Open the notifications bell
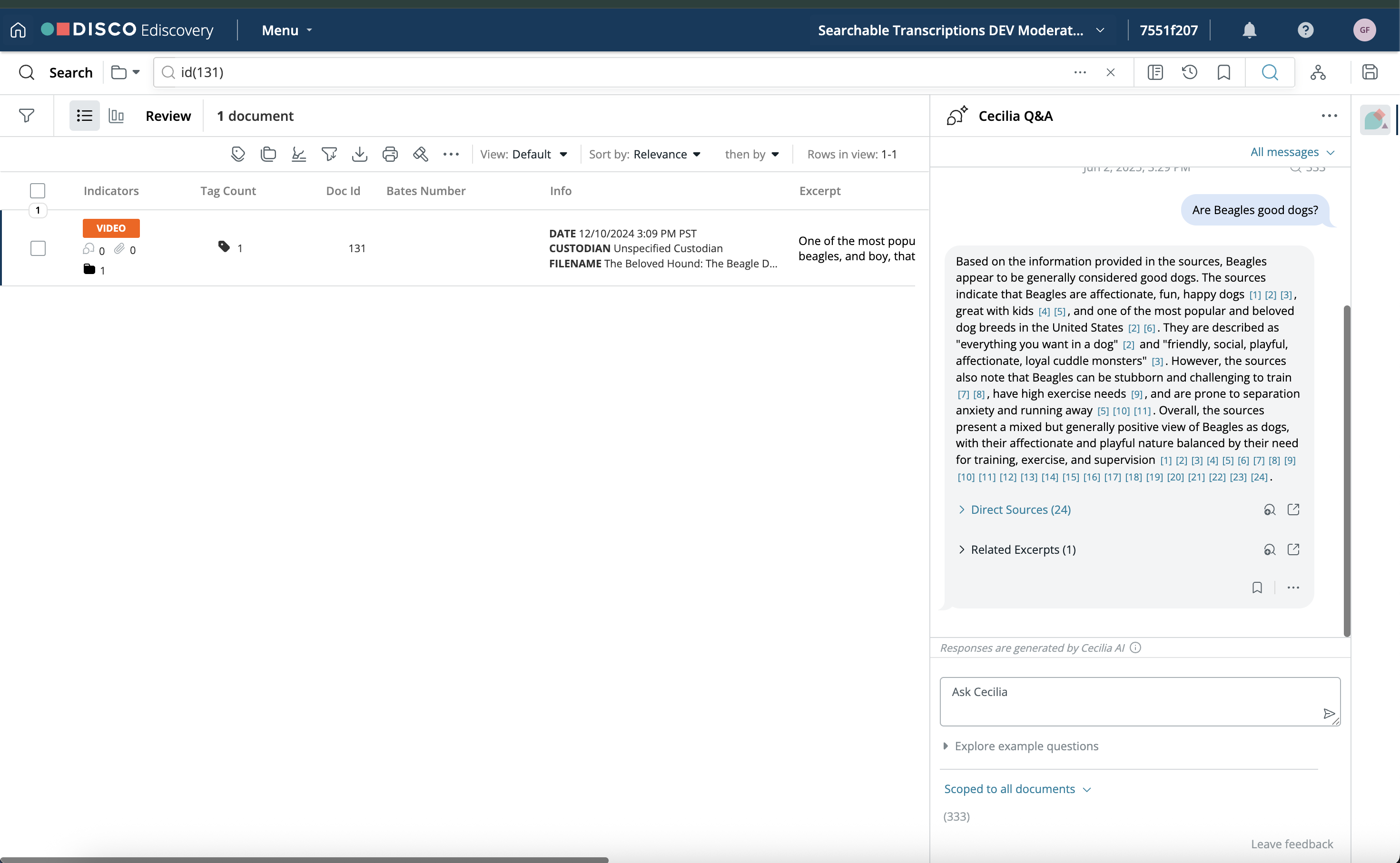1400x863 pixels. point(1249,29)
